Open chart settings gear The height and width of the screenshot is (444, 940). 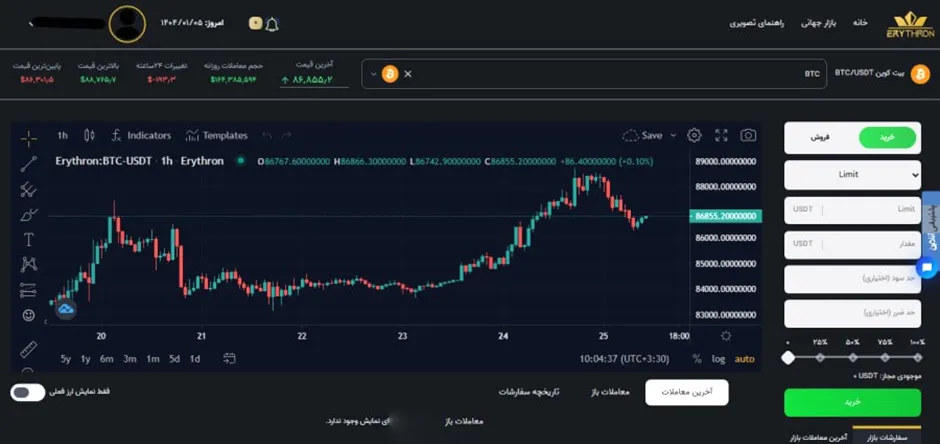point(694,135)
